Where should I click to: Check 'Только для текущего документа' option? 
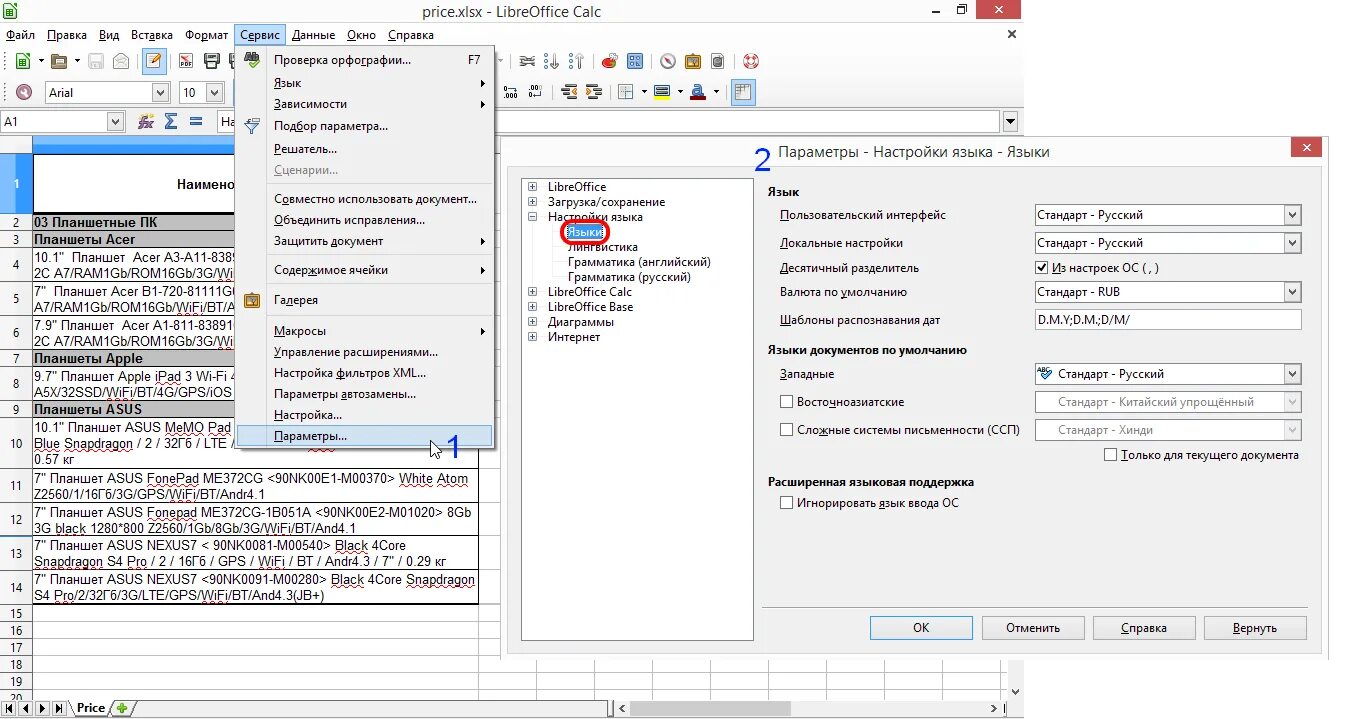pyautogui.click(x=1110, y=455)
